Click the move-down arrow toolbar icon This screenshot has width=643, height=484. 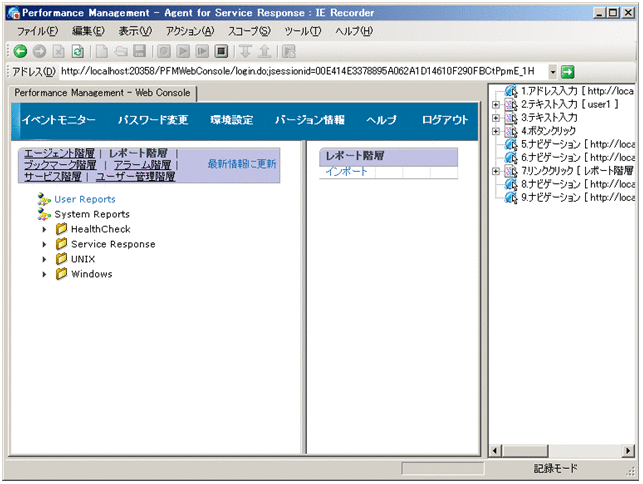tap(245, 51)
